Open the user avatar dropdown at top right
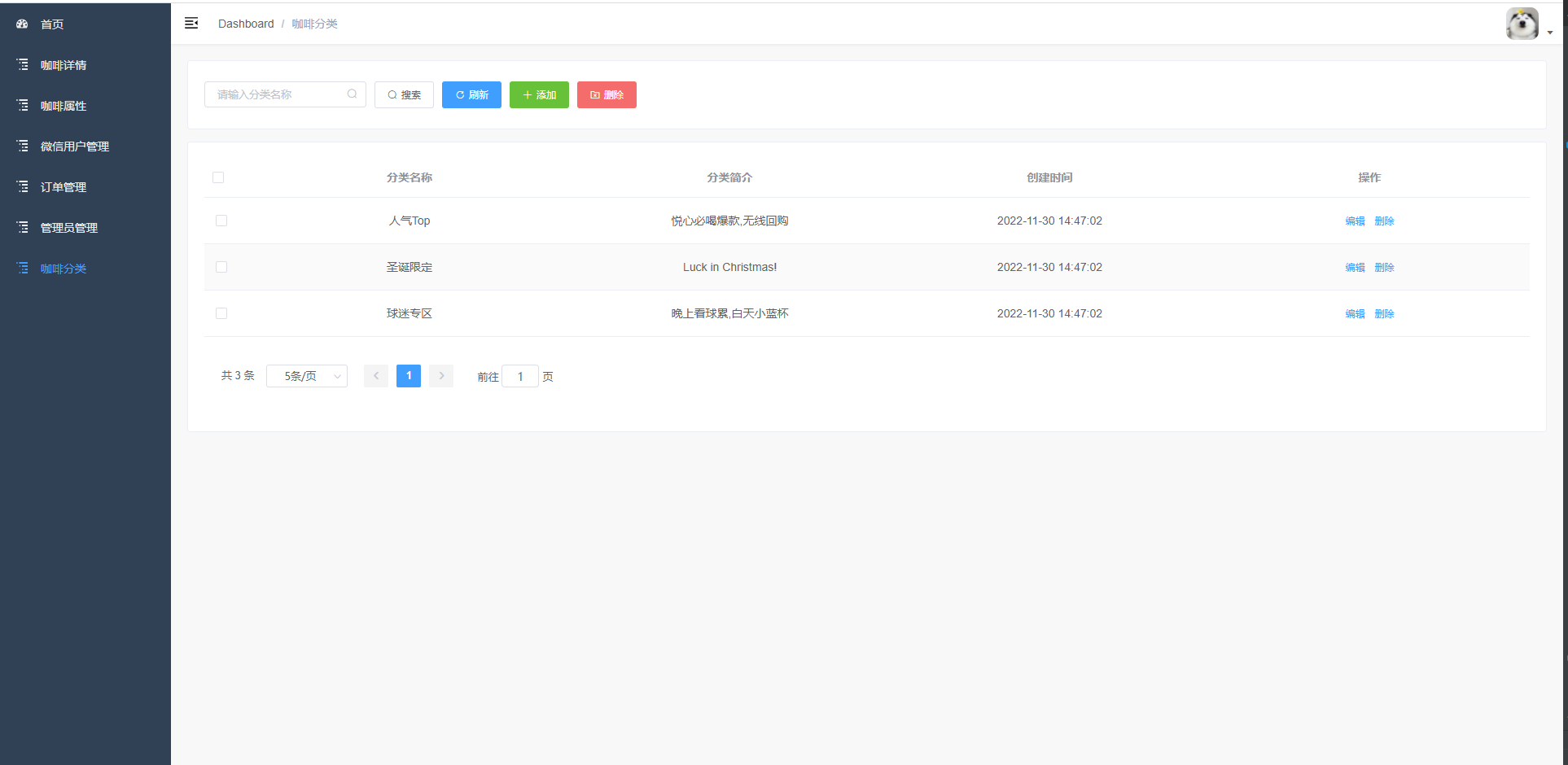 click(1522, 24)
